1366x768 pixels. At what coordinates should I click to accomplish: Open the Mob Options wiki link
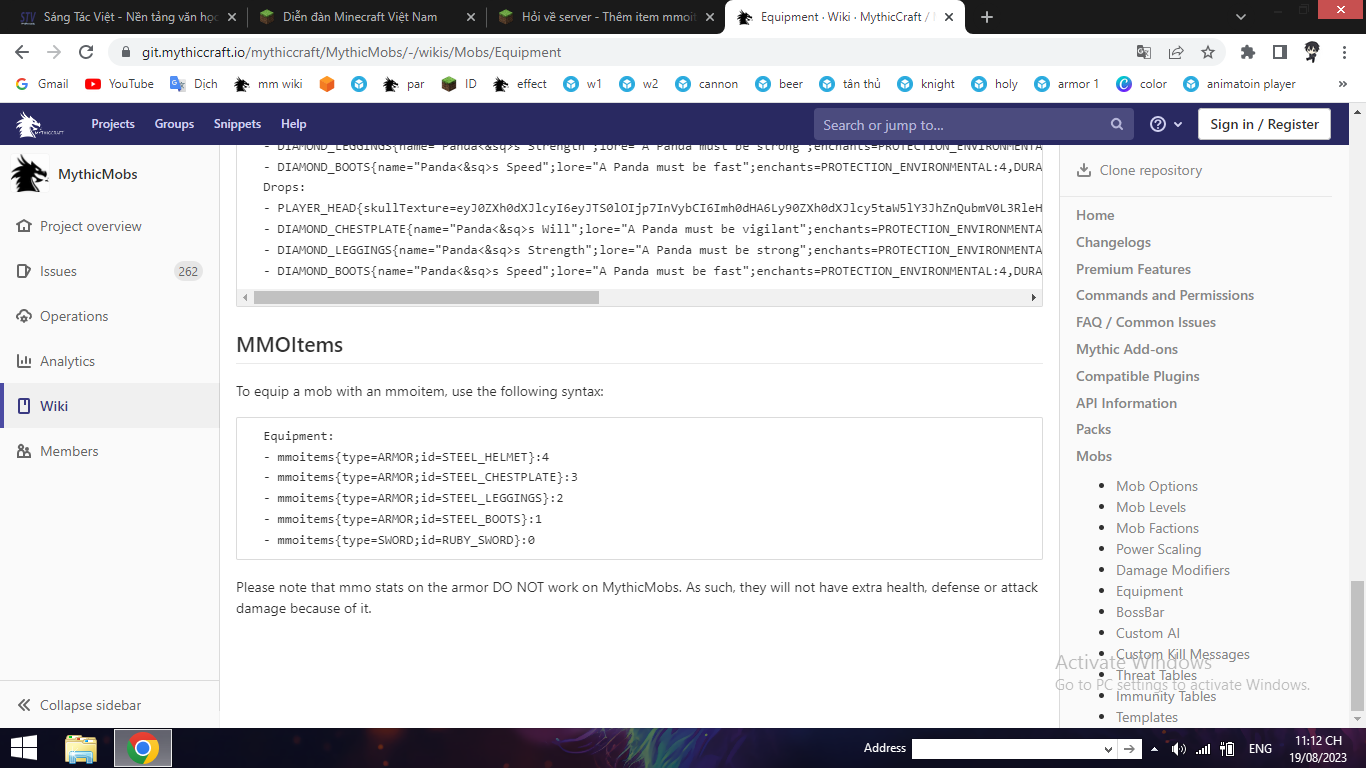coord(1157,486)
